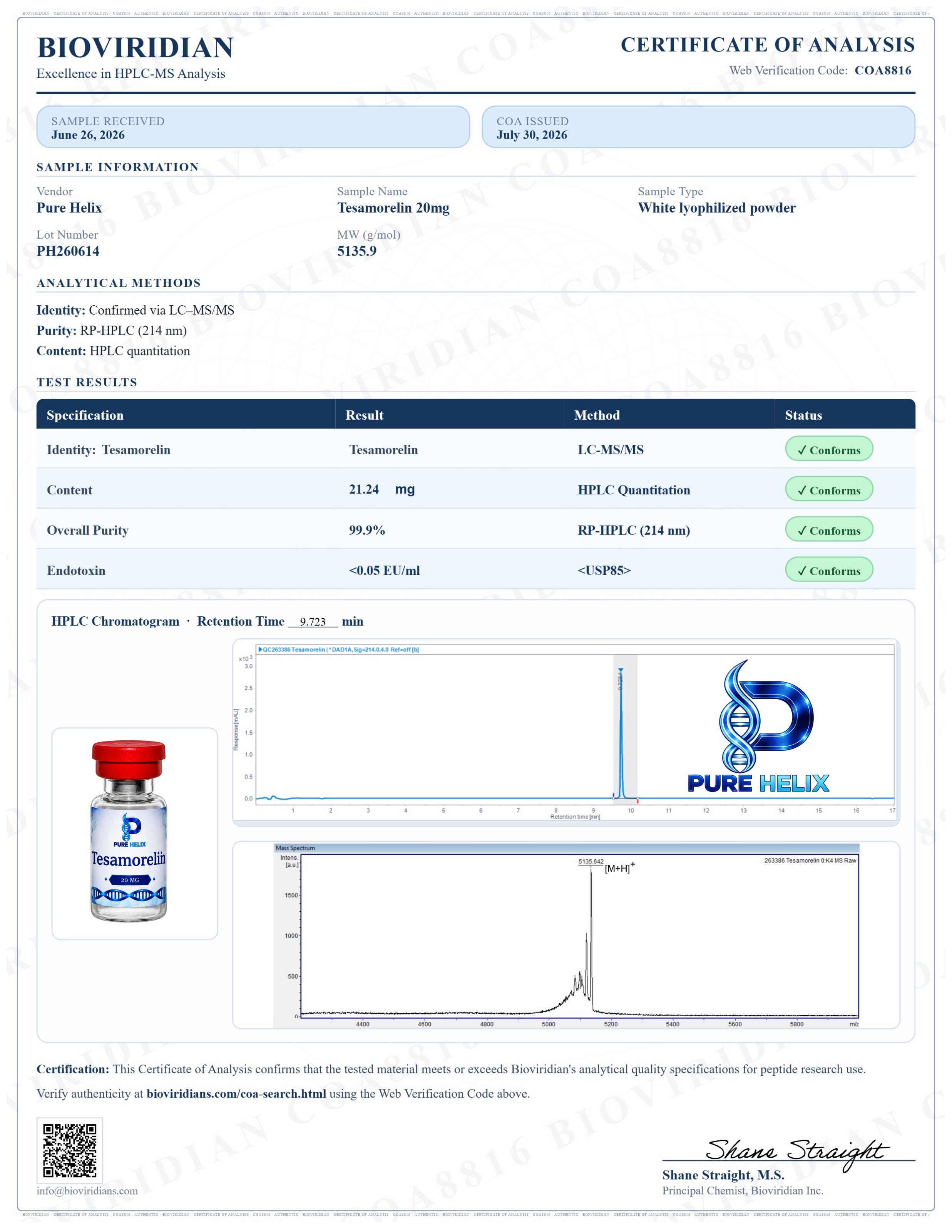Click the lot number PH260614
The width and height of the screenshot is (952, 1232).
(68, 251)
